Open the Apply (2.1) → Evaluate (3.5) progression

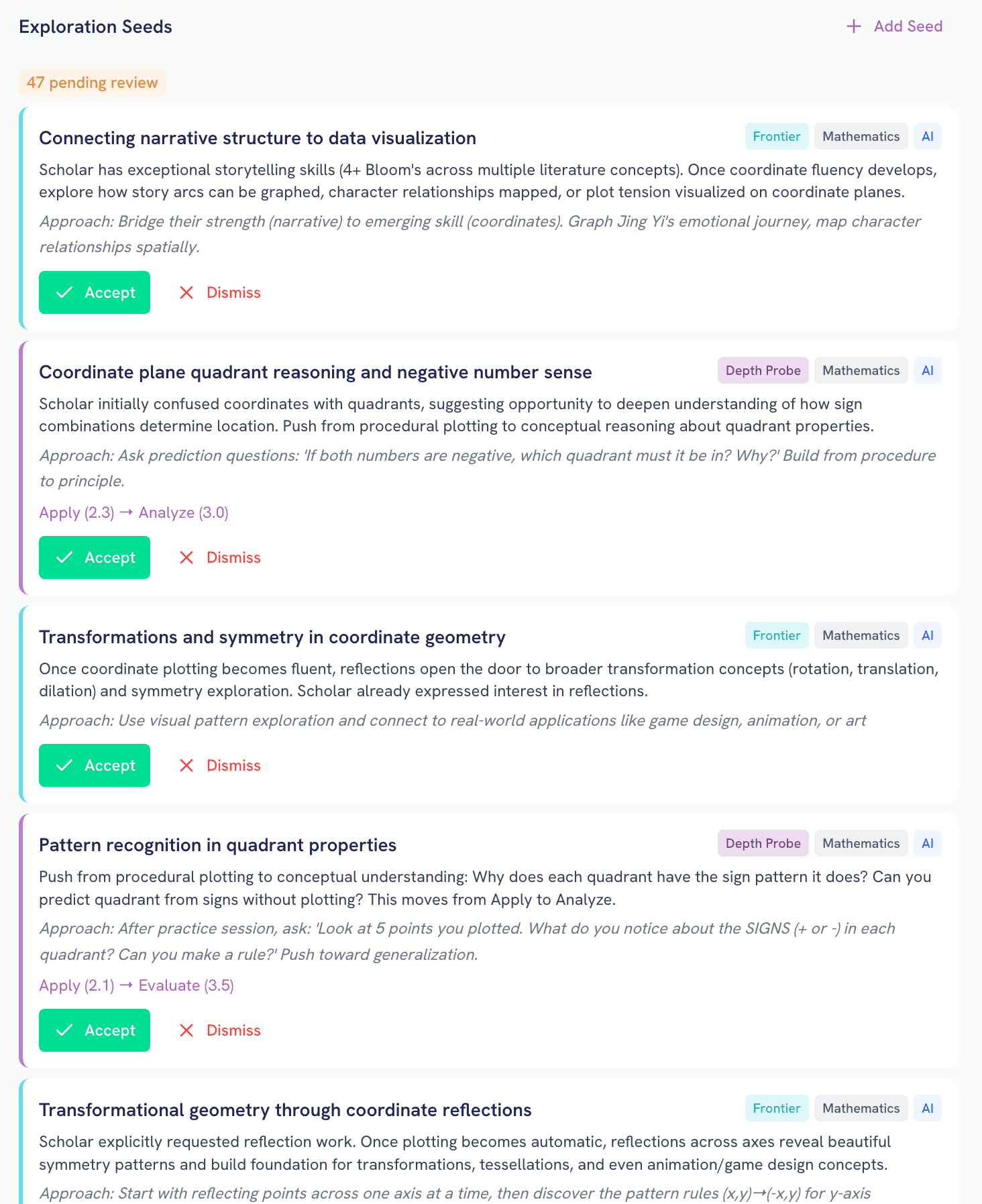pos(137,986)
